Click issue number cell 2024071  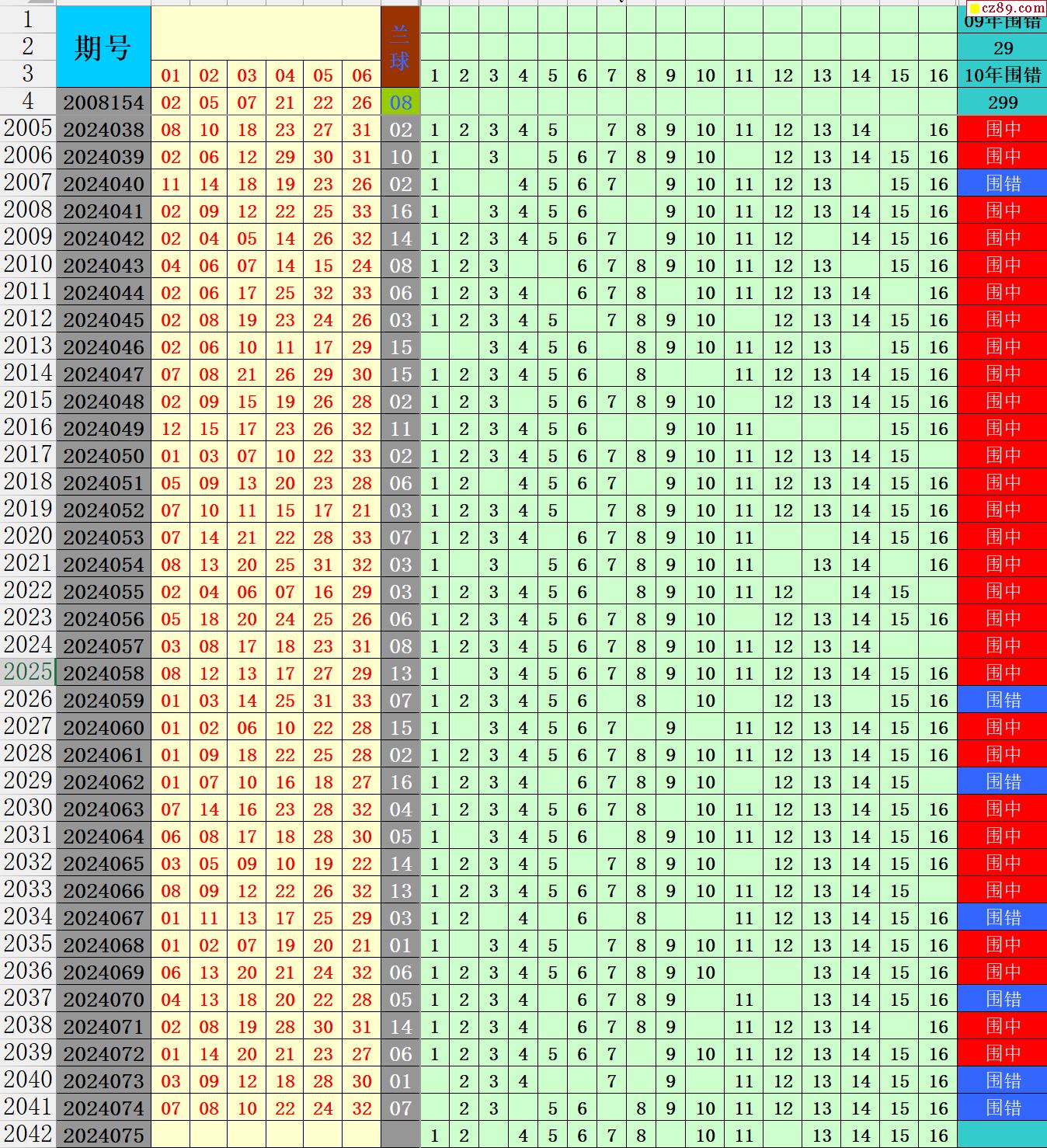[103, 1026]
